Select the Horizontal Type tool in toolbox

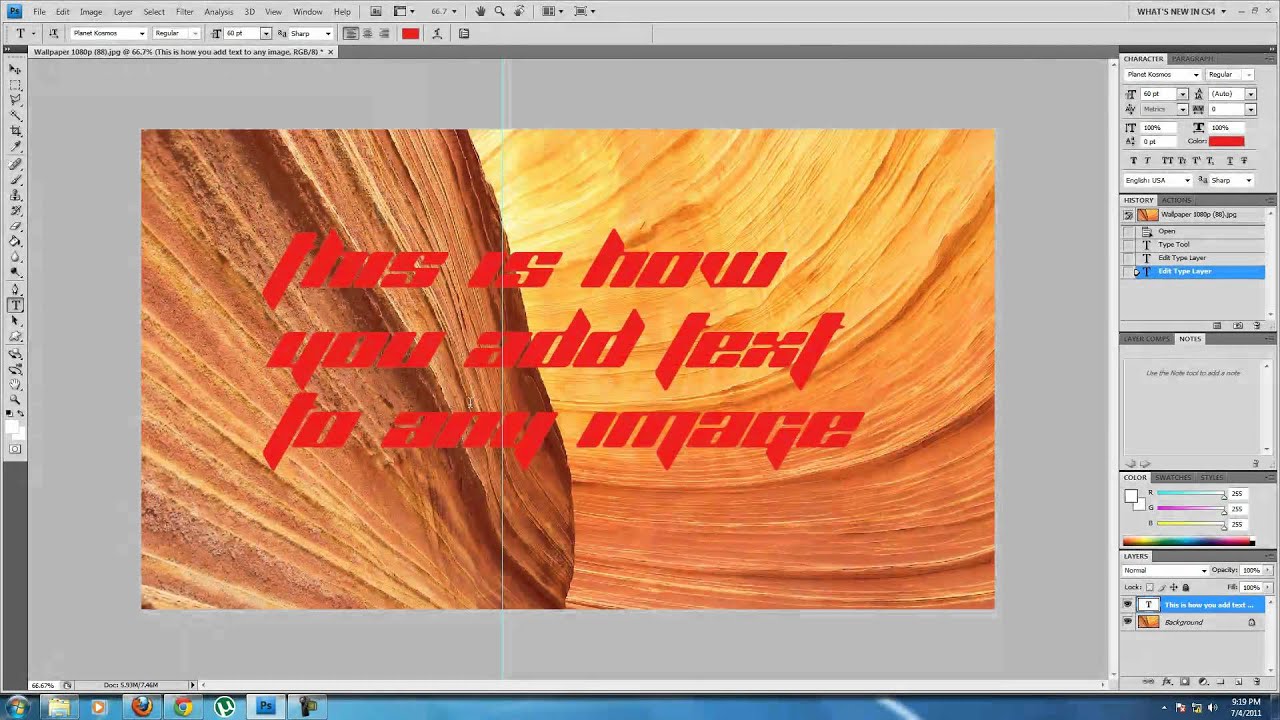(15, 305)
